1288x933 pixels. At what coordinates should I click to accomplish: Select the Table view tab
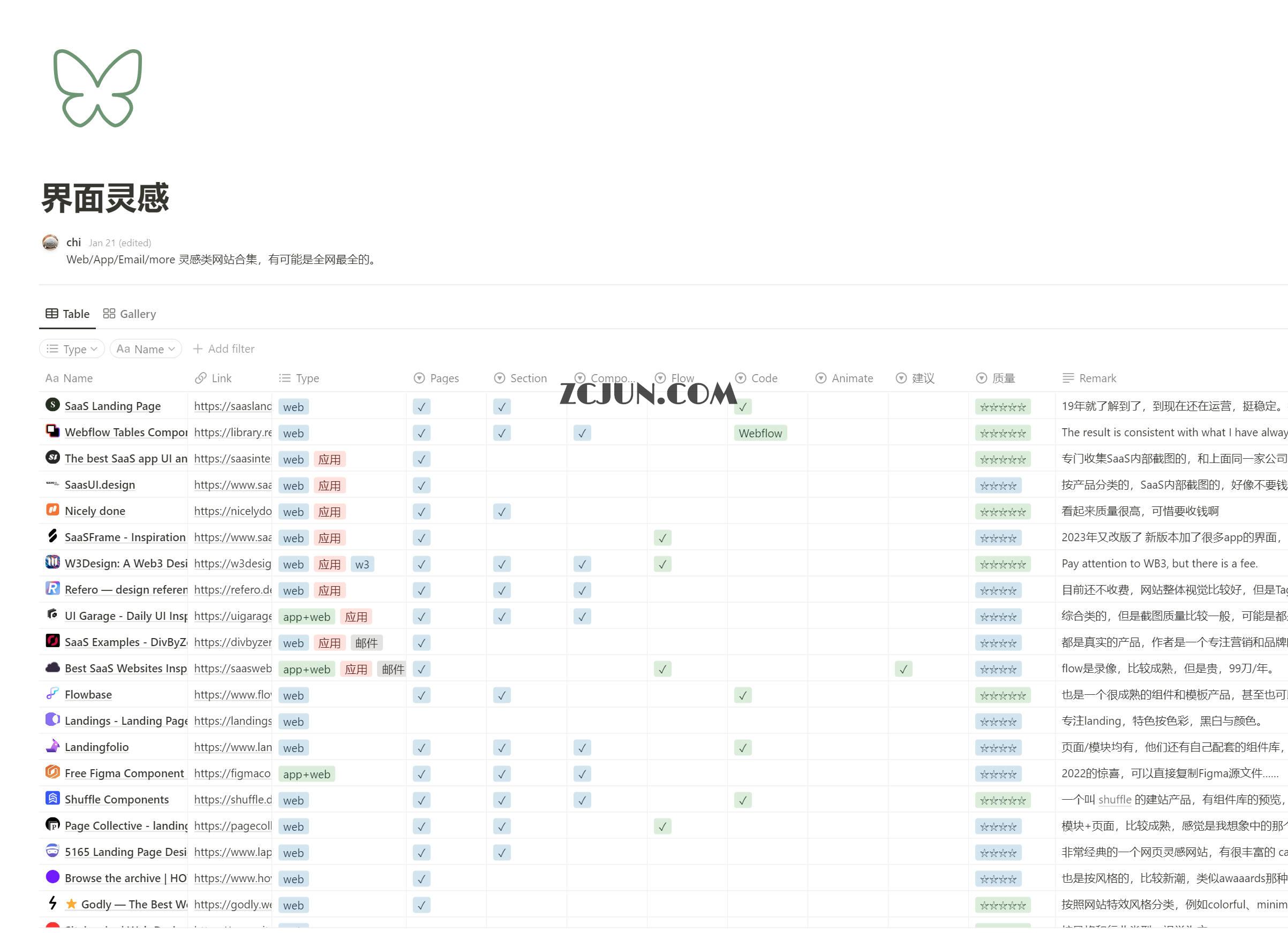point(67,314)
